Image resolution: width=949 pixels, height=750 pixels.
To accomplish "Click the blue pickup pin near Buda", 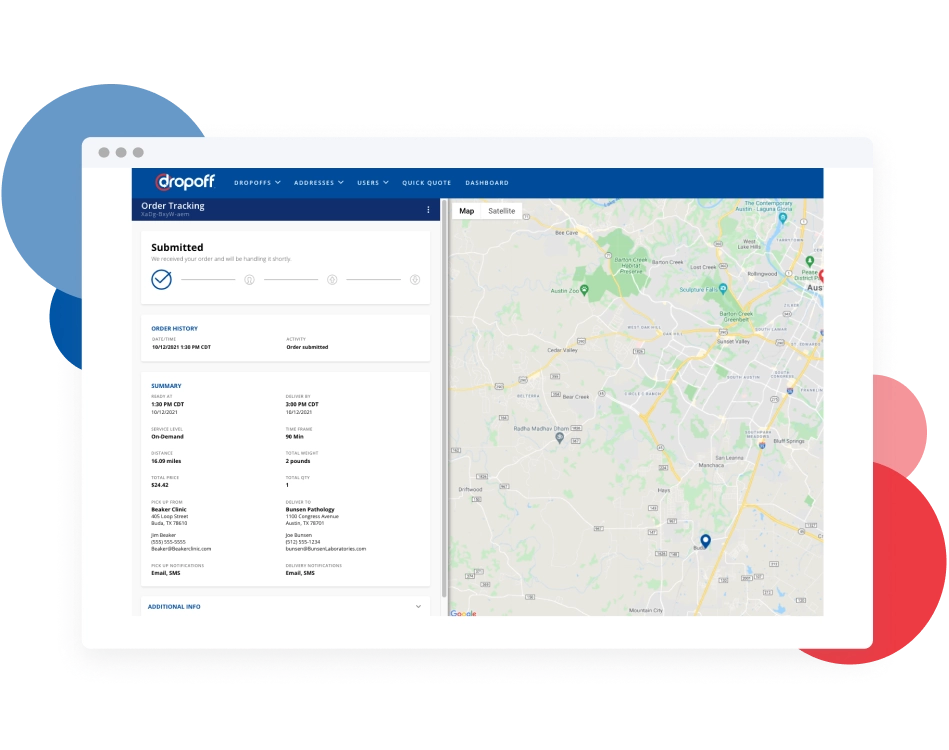I will tap(705, 541).
